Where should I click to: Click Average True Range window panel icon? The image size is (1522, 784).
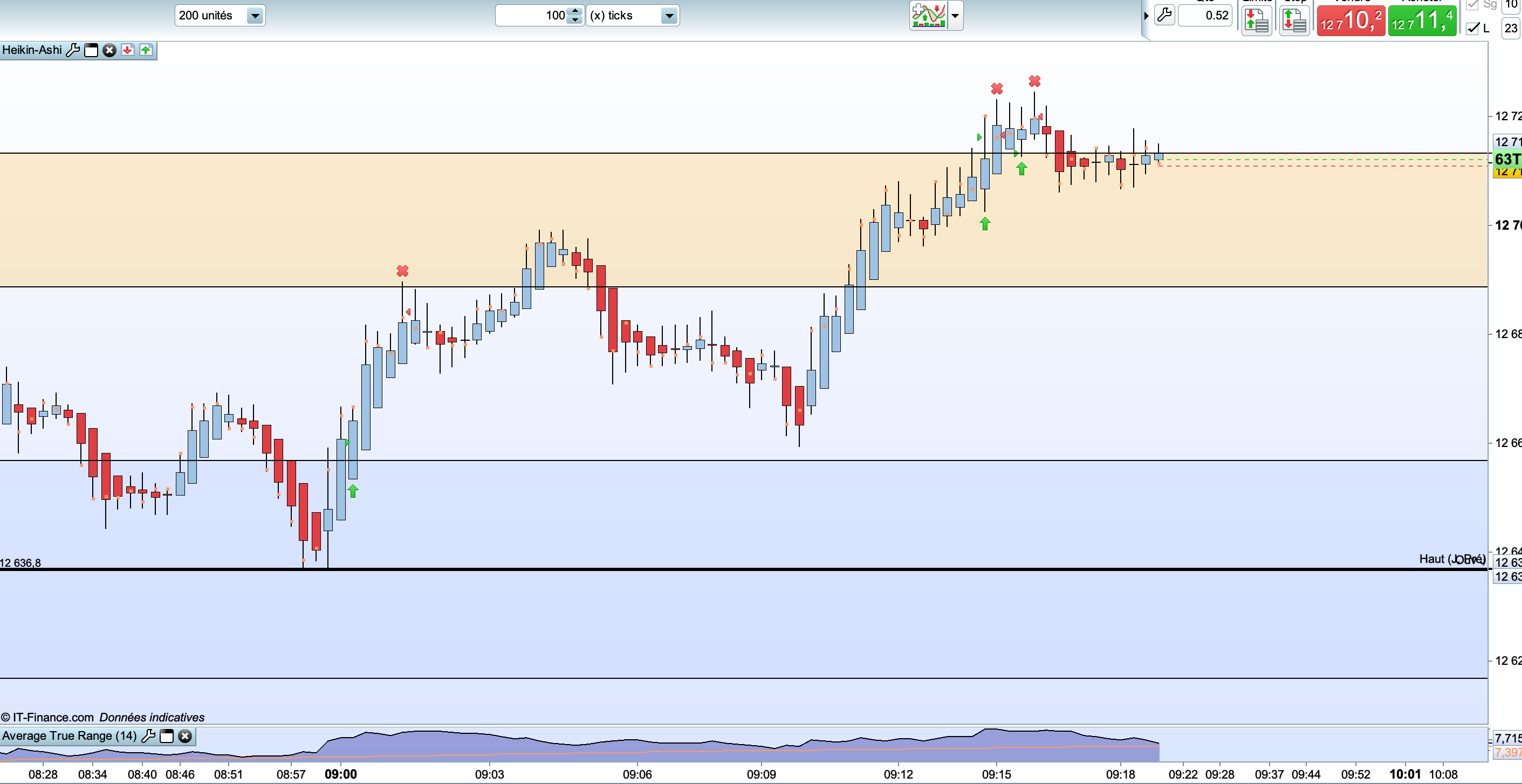point(167,735)
